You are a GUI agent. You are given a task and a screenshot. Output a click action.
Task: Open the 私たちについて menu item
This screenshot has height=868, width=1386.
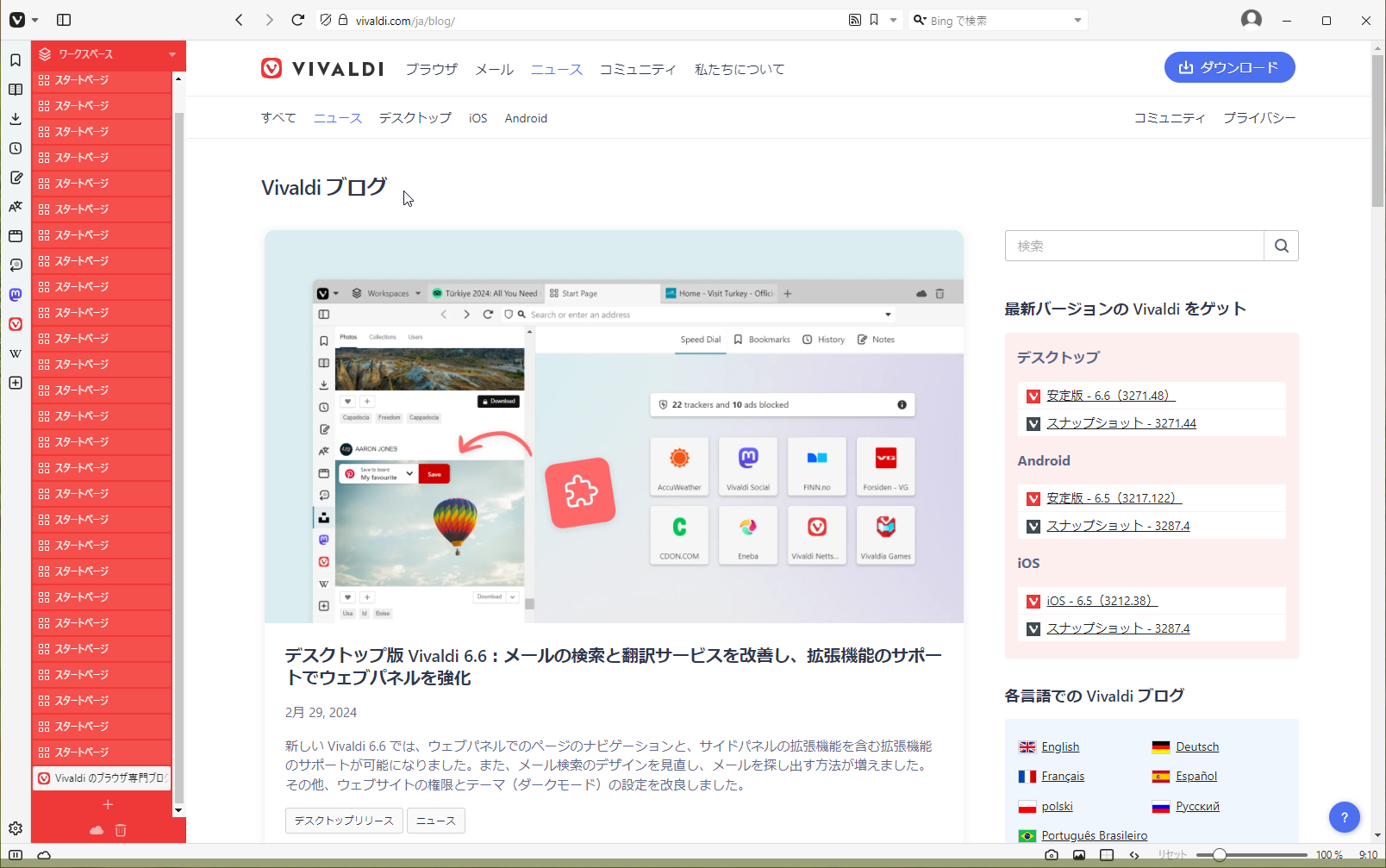tap(740, 69)
